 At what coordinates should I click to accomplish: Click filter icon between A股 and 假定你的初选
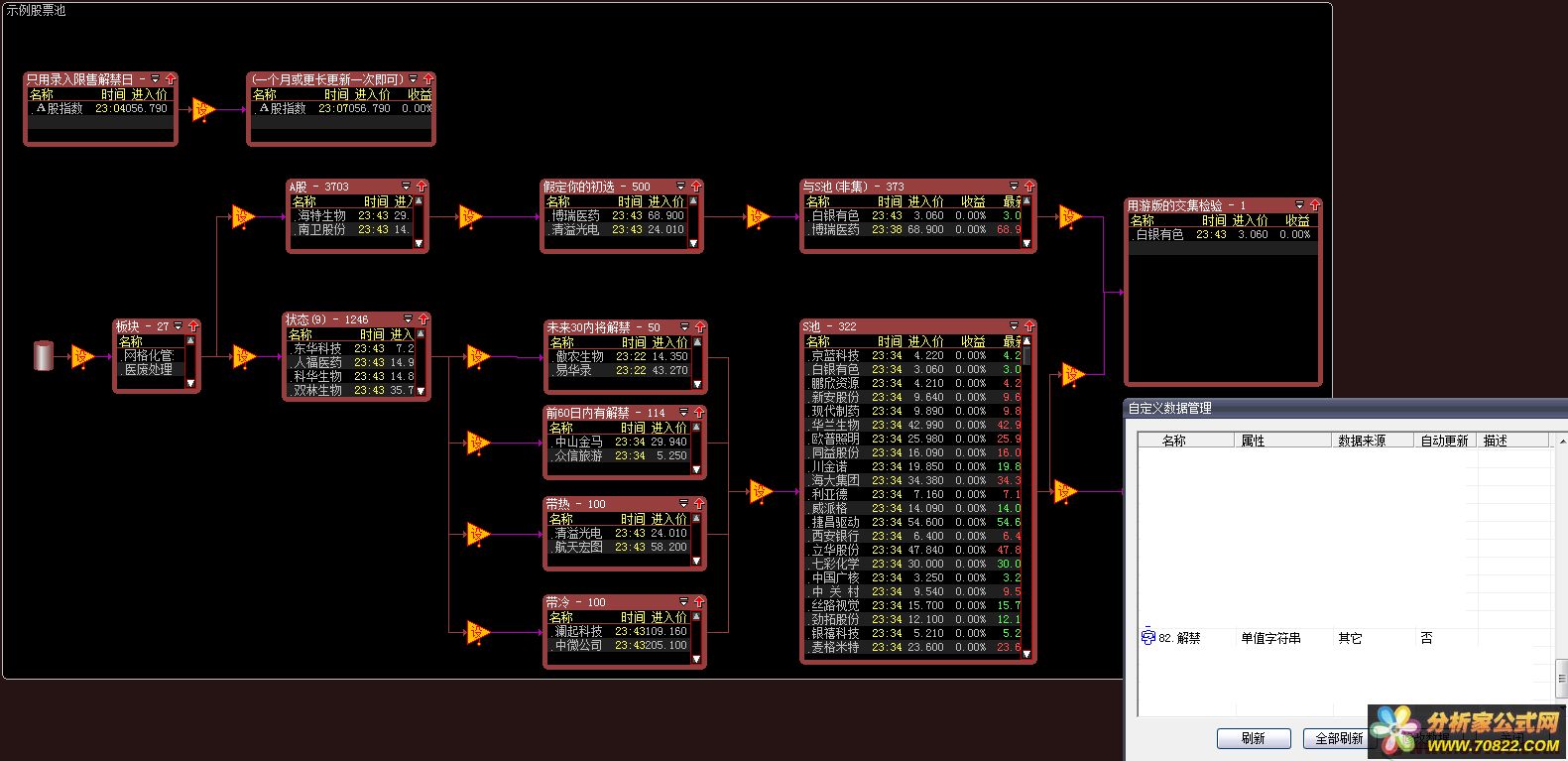pos(470,216)
